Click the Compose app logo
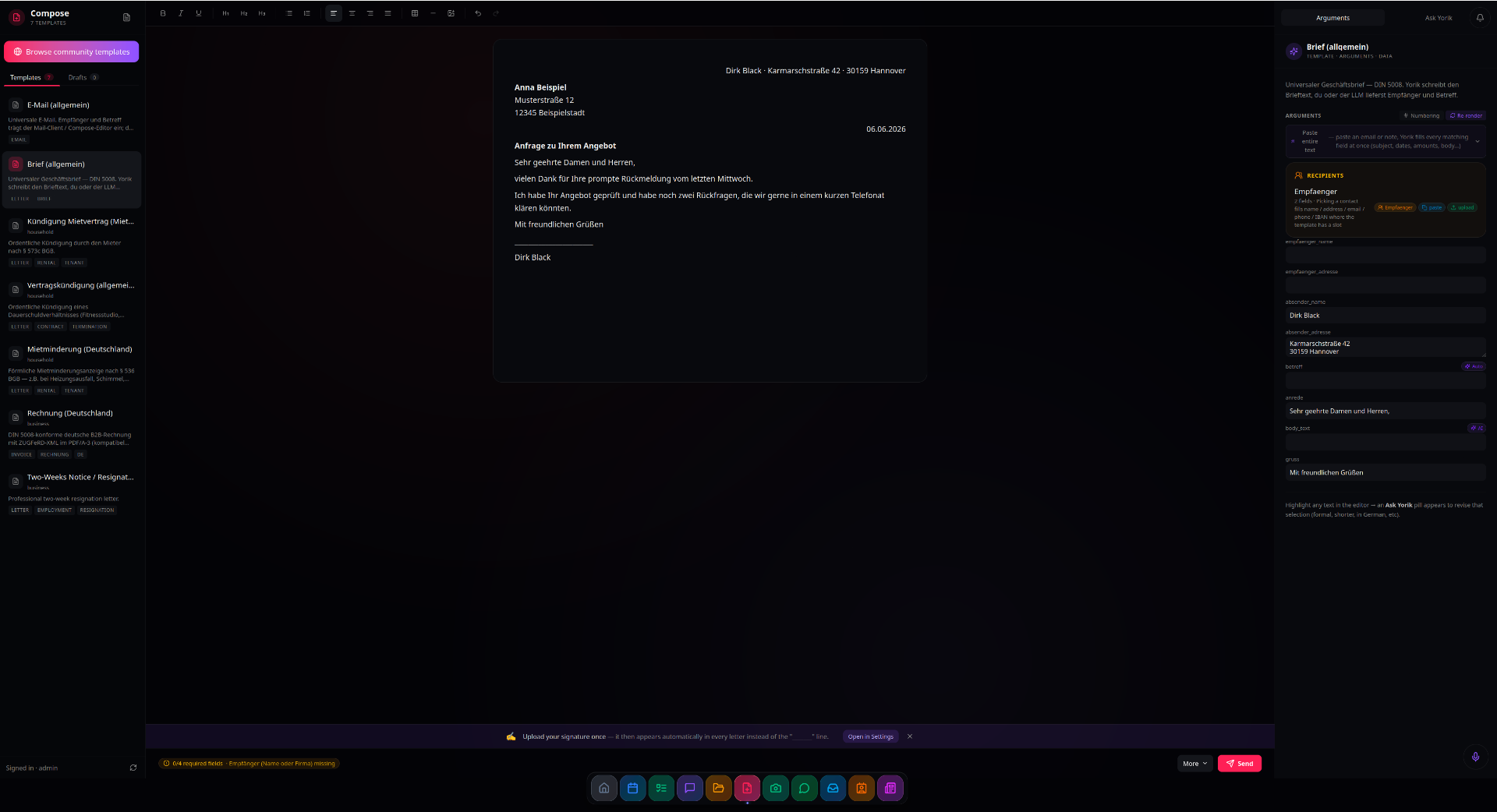The width and height of the screenshot is (1497, 812). [x=16, y=17]
